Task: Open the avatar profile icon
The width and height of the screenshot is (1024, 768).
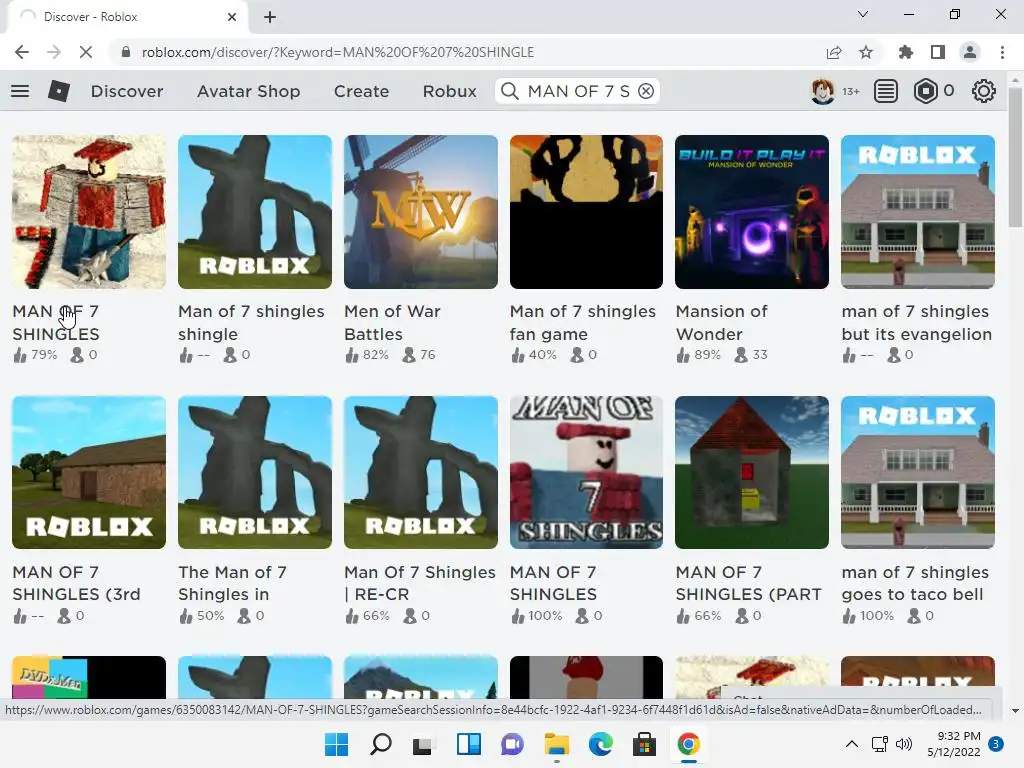Action: 822,91
